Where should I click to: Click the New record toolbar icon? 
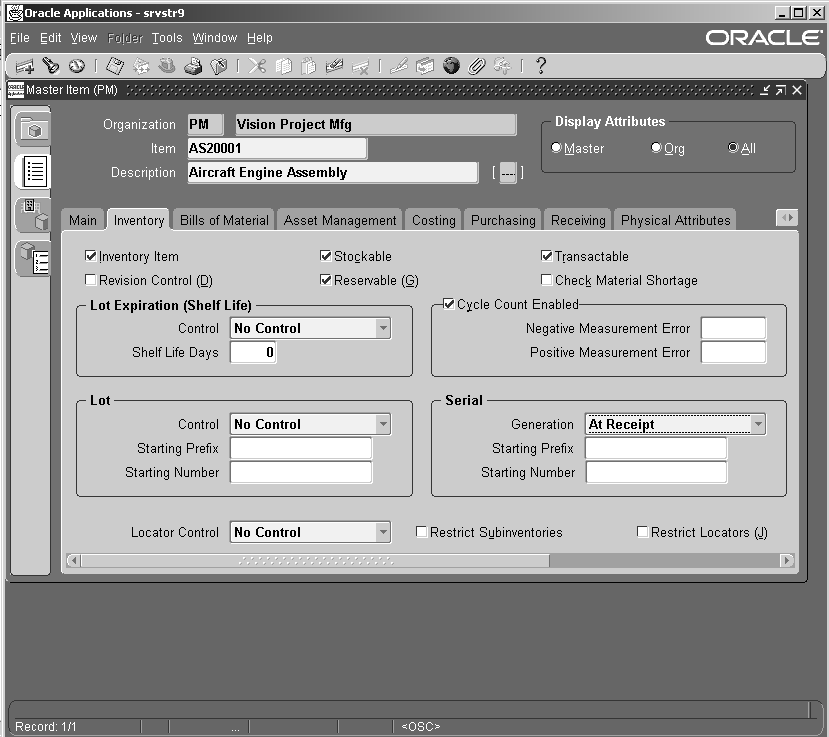tap(24, 66)
